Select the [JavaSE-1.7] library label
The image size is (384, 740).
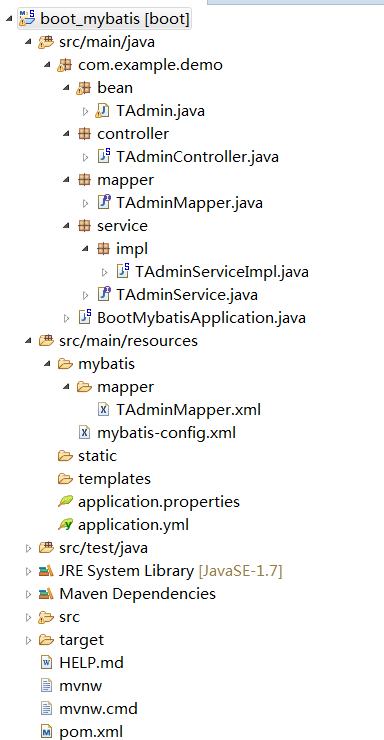(x=240, y=571)
